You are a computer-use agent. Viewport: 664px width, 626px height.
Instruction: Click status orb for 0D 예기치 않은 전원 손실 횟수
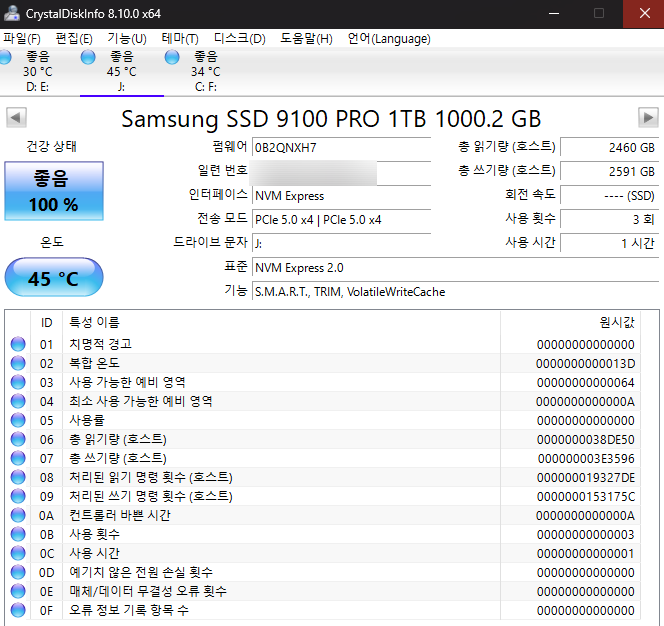tap(18, 572)
